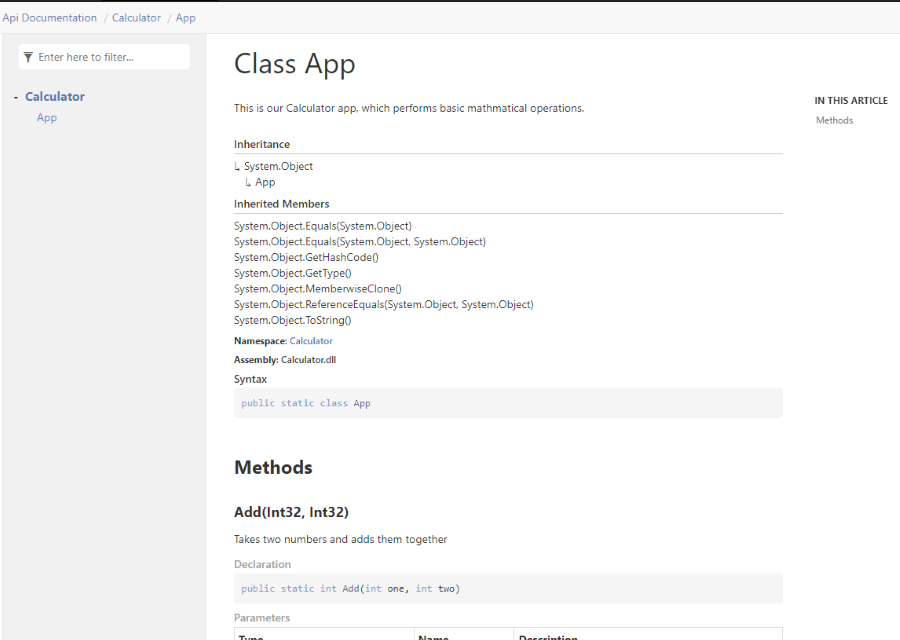Open the Calculator namespace link
This screenshot has width=900, height=640.
tap(311, 341)
